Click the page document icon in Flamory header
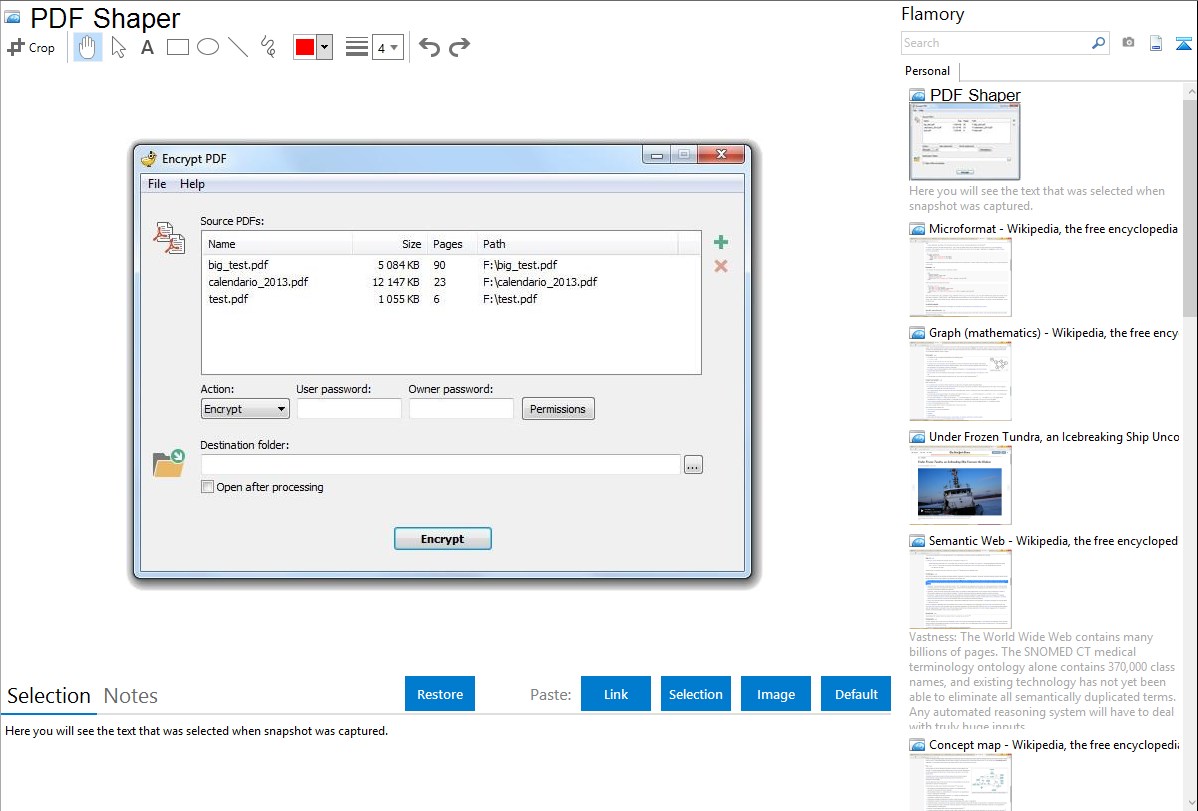The height and width of the screenshot is (811, 1198). tap(1155, 43)
